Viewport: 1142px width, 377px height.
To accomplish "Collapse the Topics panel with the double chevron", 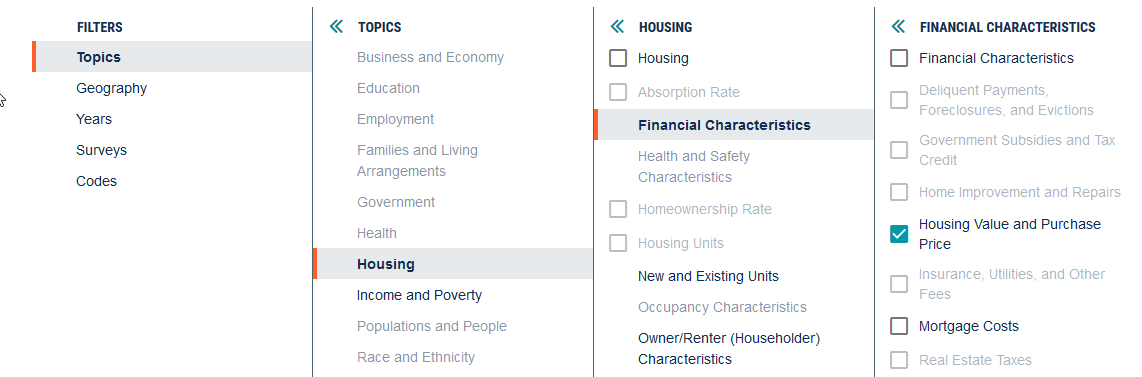I will tap(336, 27).
